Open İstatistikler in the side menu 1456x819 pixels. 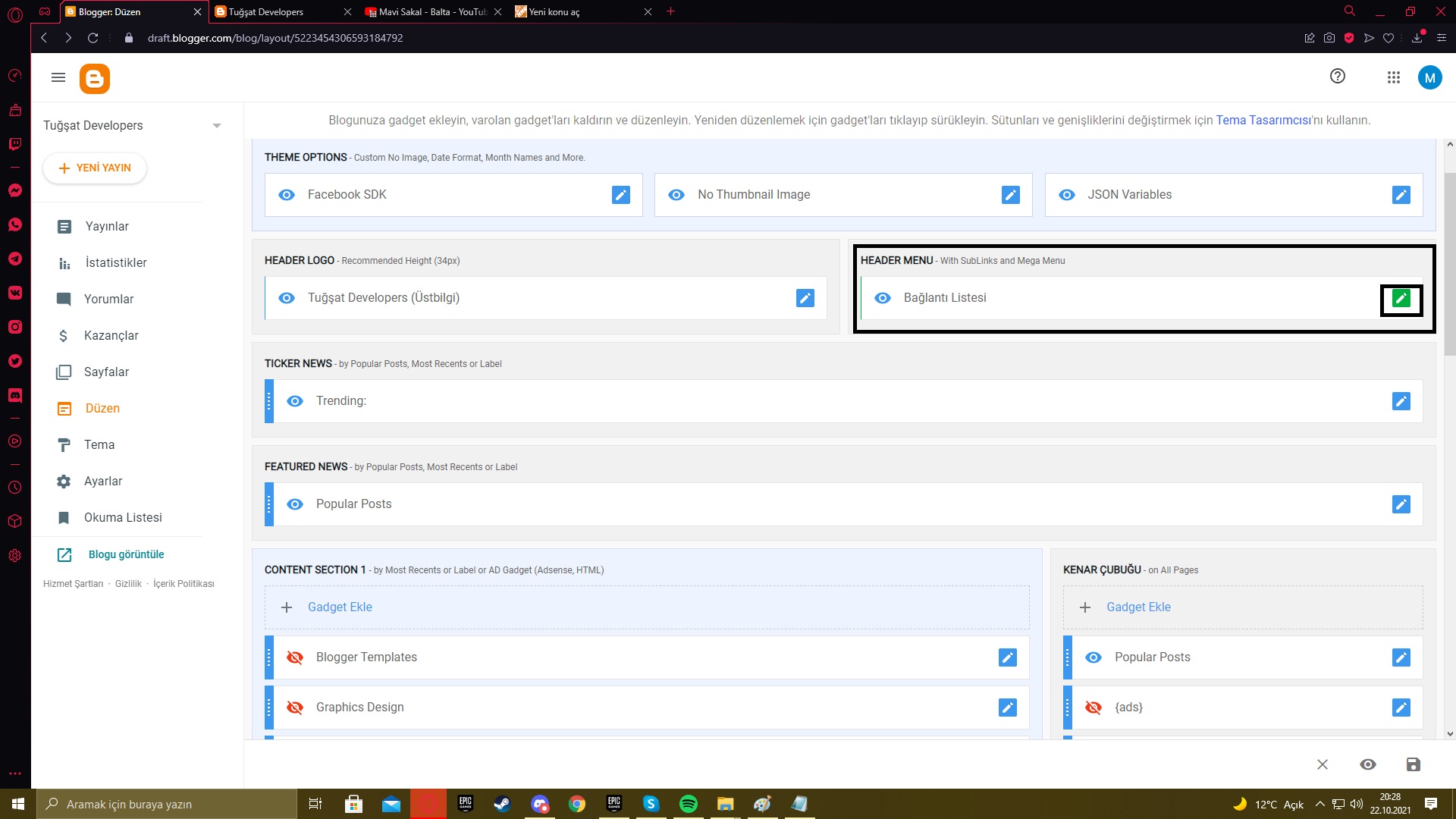click(x=117, y=263)
